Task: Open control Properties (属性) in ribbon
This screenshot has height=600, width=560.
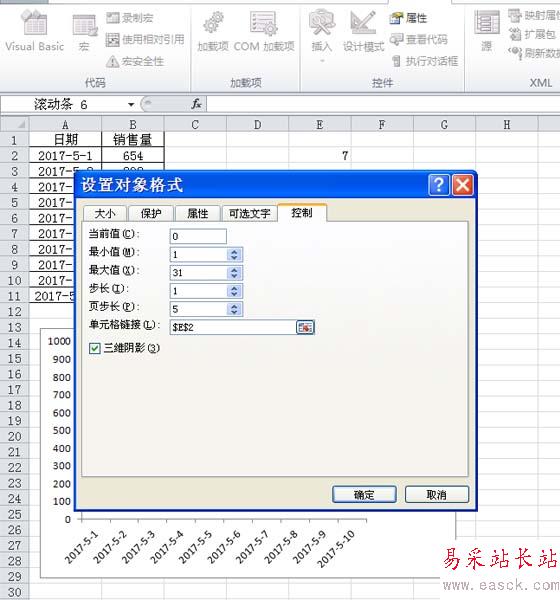Action: (408, 18)
